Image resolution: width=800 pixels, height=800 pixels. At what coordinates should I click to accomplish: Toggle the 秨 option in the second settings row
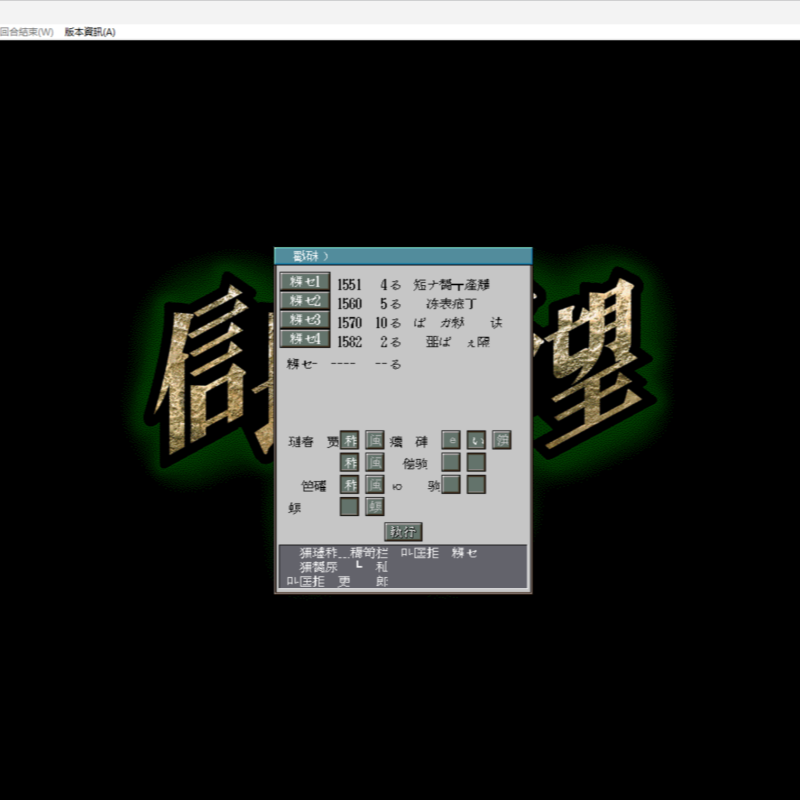tap(349, 462)
